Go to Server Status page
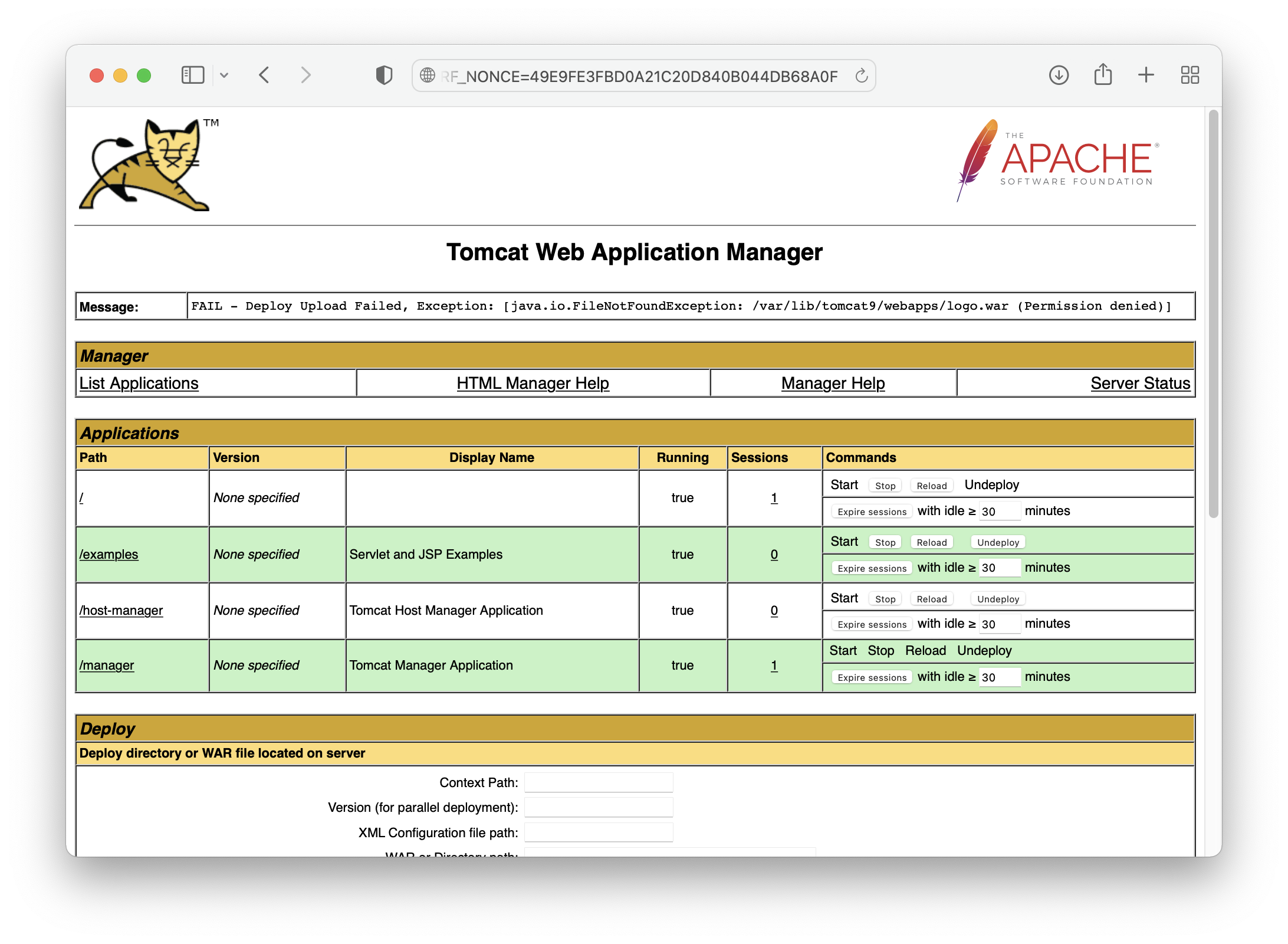Image resolution: width=1288 pixels, height=944 pixels. click(x=1140, y=383)
